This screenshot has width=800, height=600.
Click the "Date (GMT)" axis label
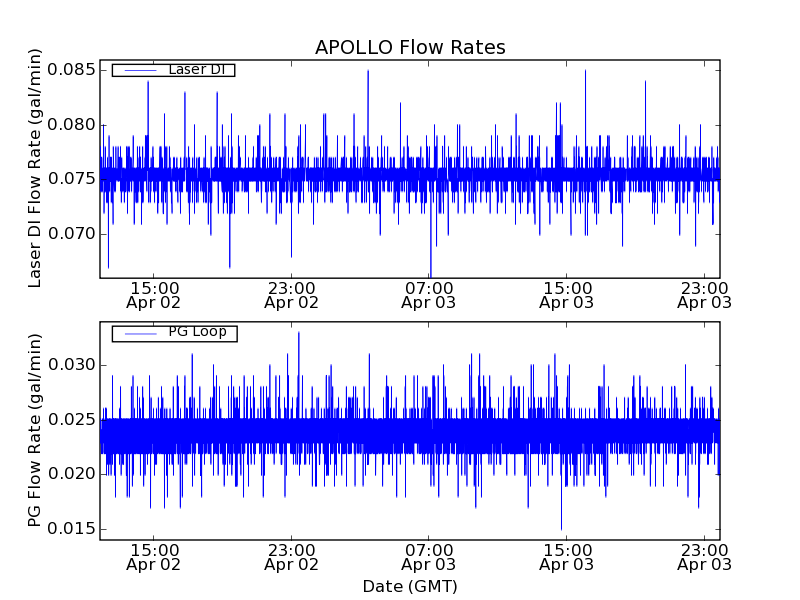click(x=410, y=586)
